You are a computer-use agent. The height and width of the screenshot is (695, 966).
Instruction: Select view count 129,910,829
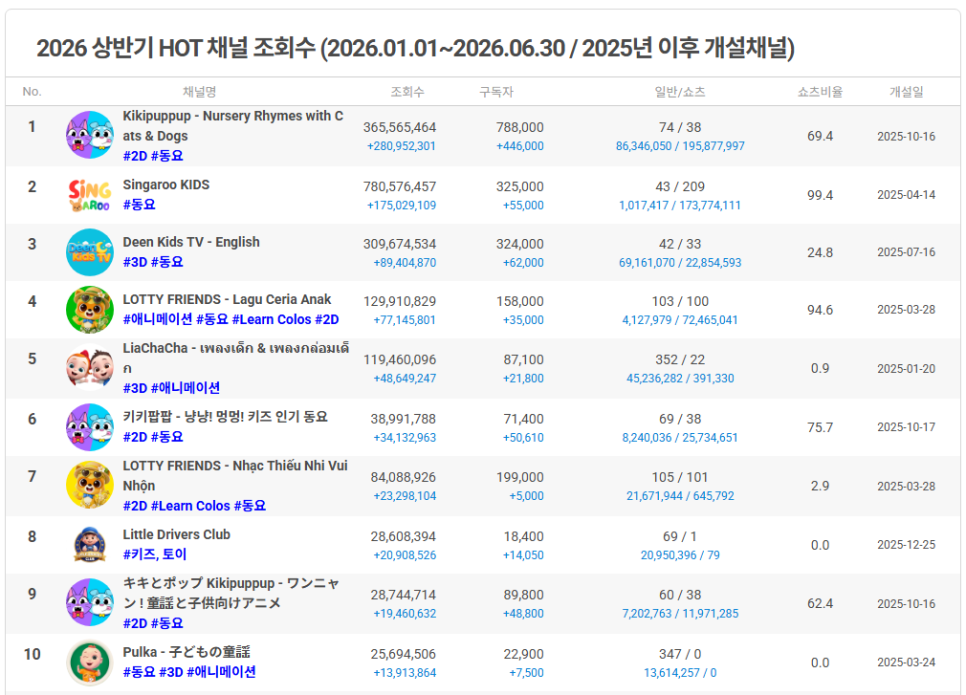[399, 301]
